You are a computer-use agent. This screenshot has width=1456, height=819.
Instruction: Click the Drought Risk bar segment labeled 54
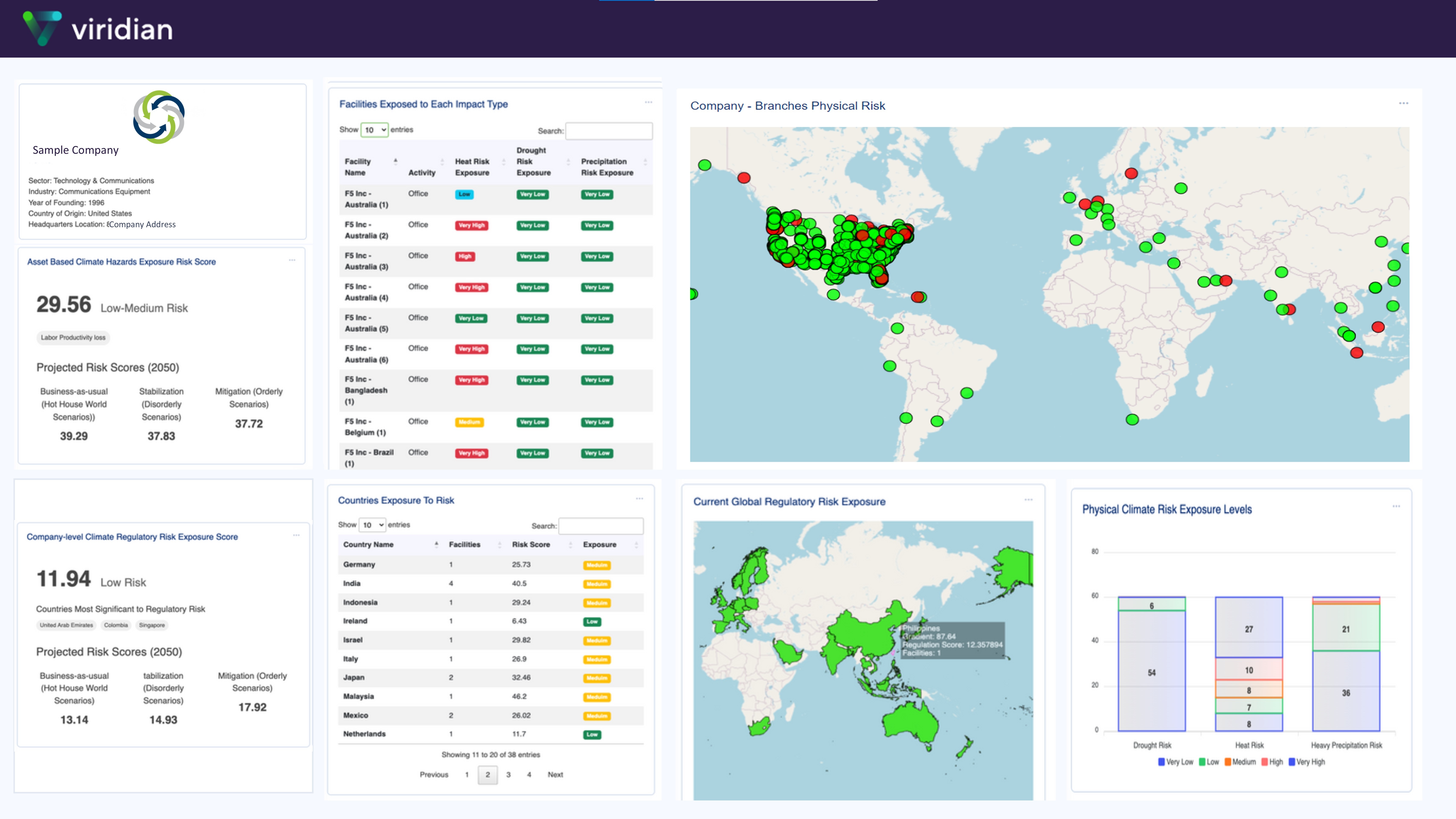tap(1152, 671)
